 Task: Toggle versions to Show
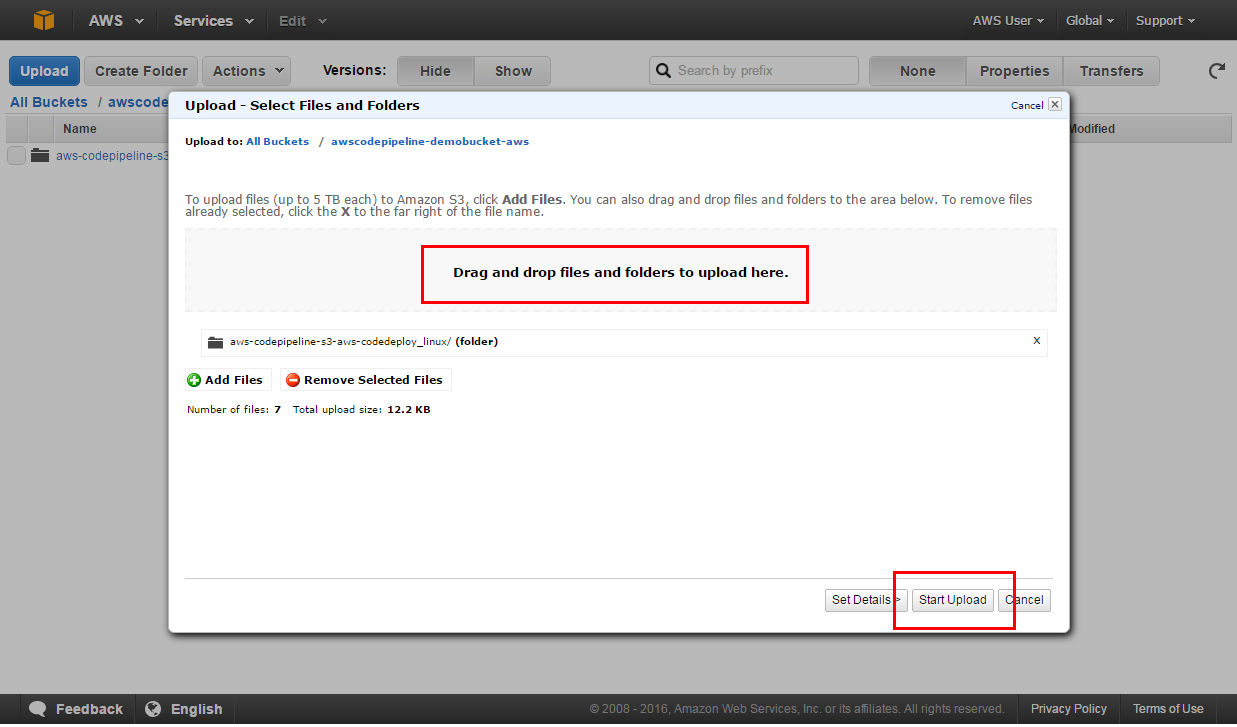tap(513, 71)
